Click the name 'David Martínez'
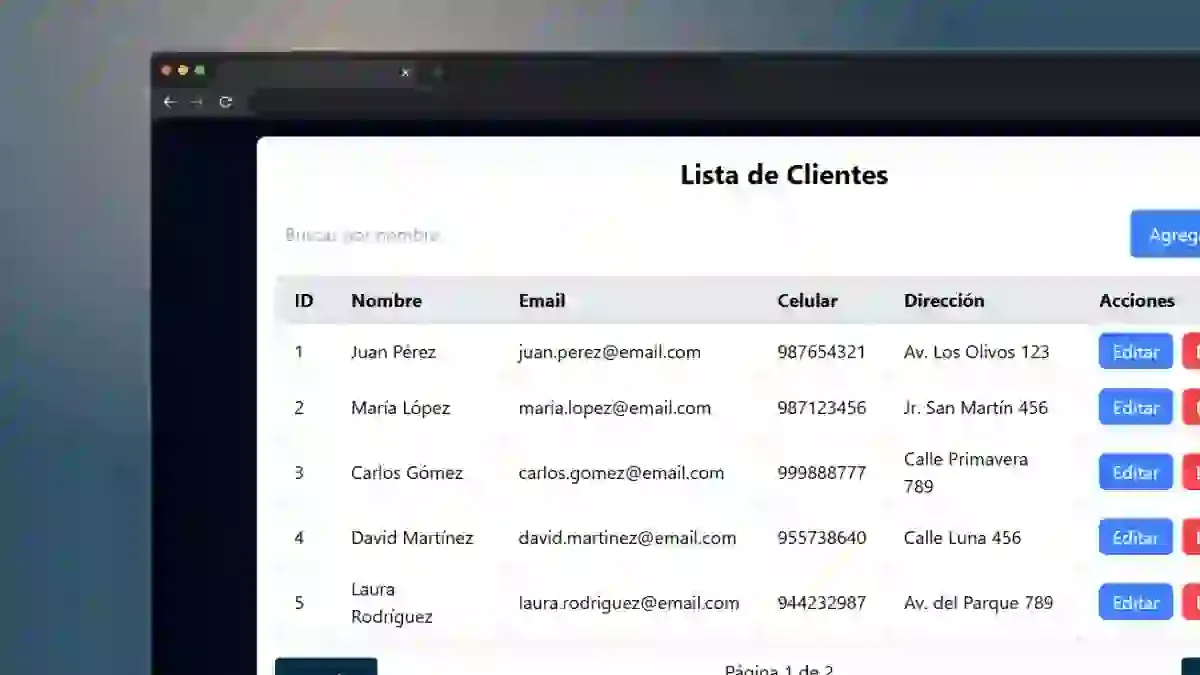The image size is (1200, 675). coord(412,538)
